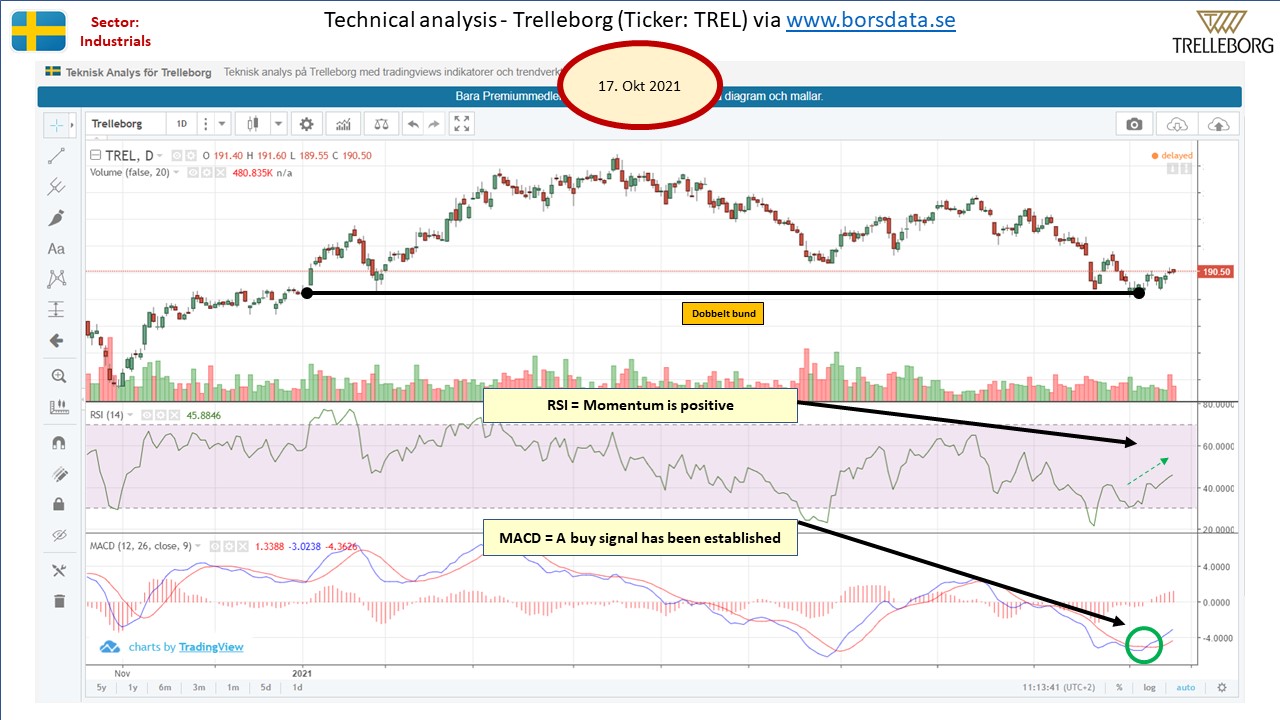Select the 1y time range
This screenshot has height=720, width=1280.
(x=134, y=688)
